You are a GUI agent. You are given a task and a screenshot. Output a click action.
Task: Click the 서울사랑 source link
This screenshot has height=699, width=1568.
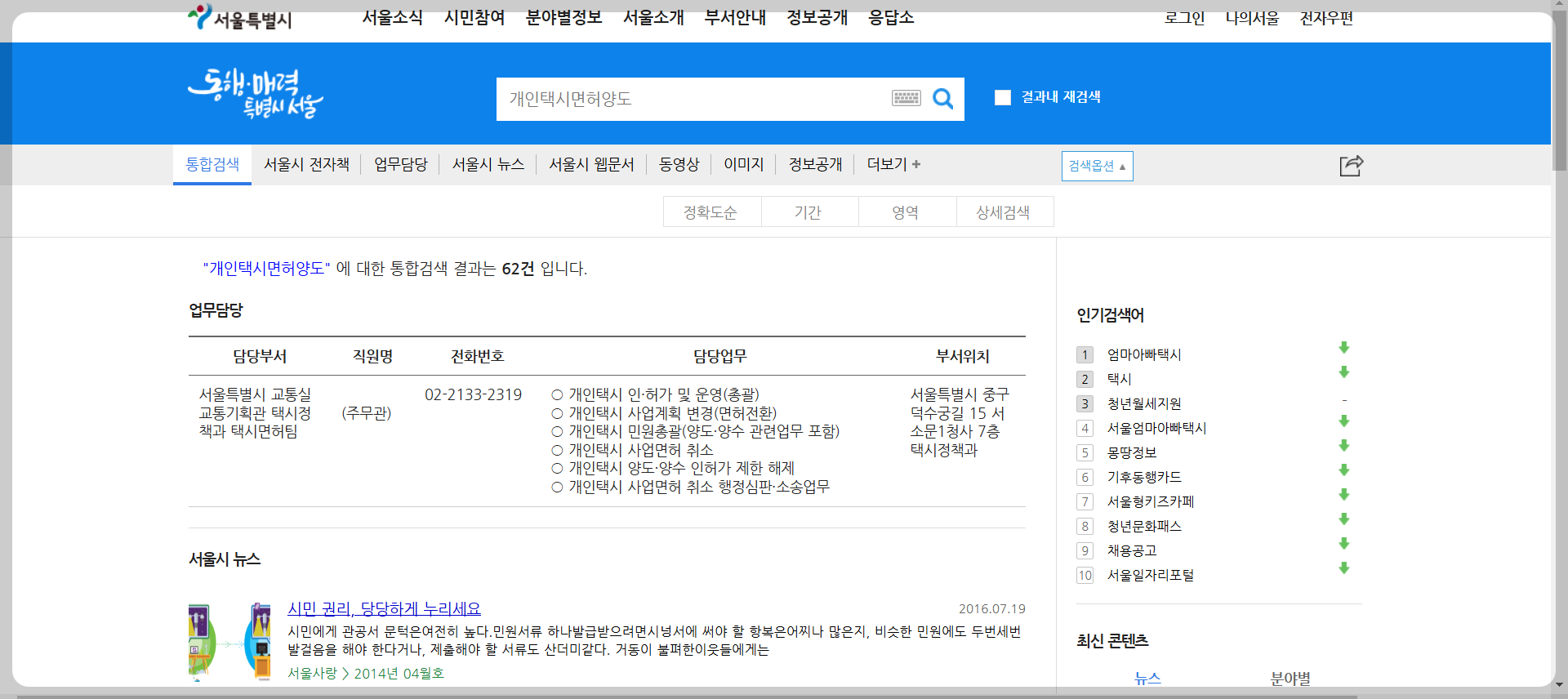313,673
